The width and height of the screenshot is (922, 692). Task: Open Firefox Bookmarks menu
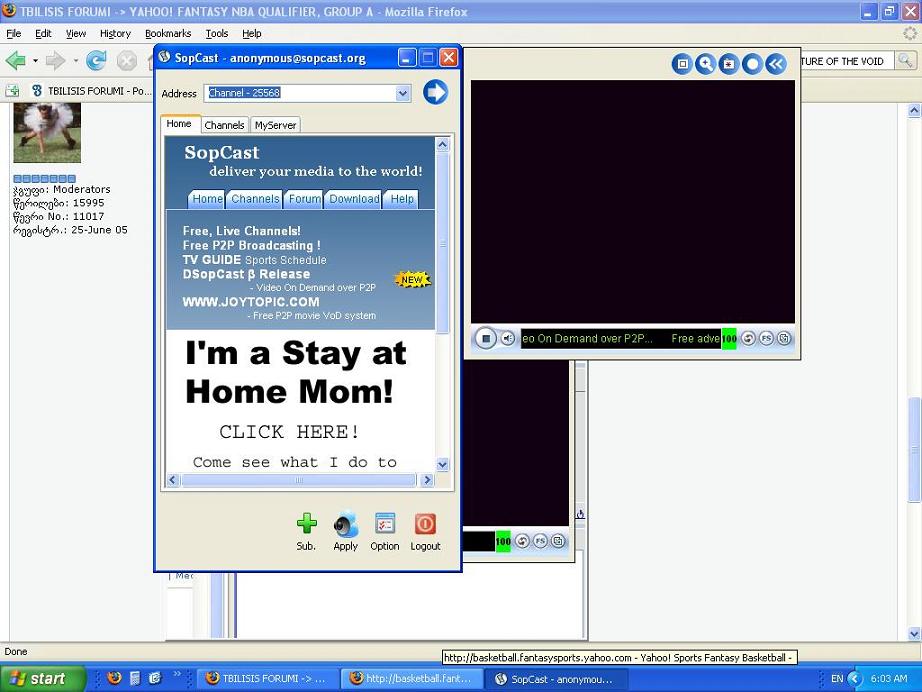168,34
